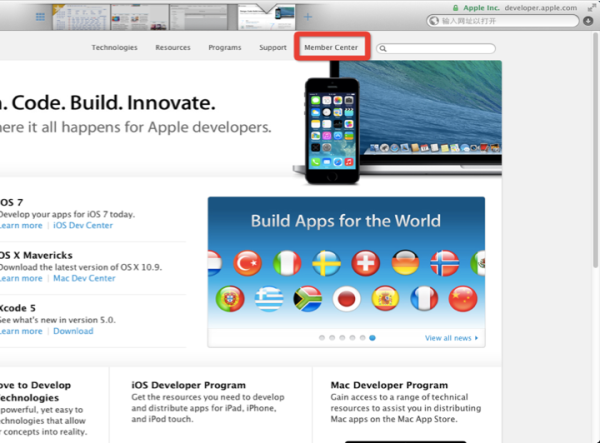Open the tab overview grid icon
Screen dimensions: 600x443
40,17
